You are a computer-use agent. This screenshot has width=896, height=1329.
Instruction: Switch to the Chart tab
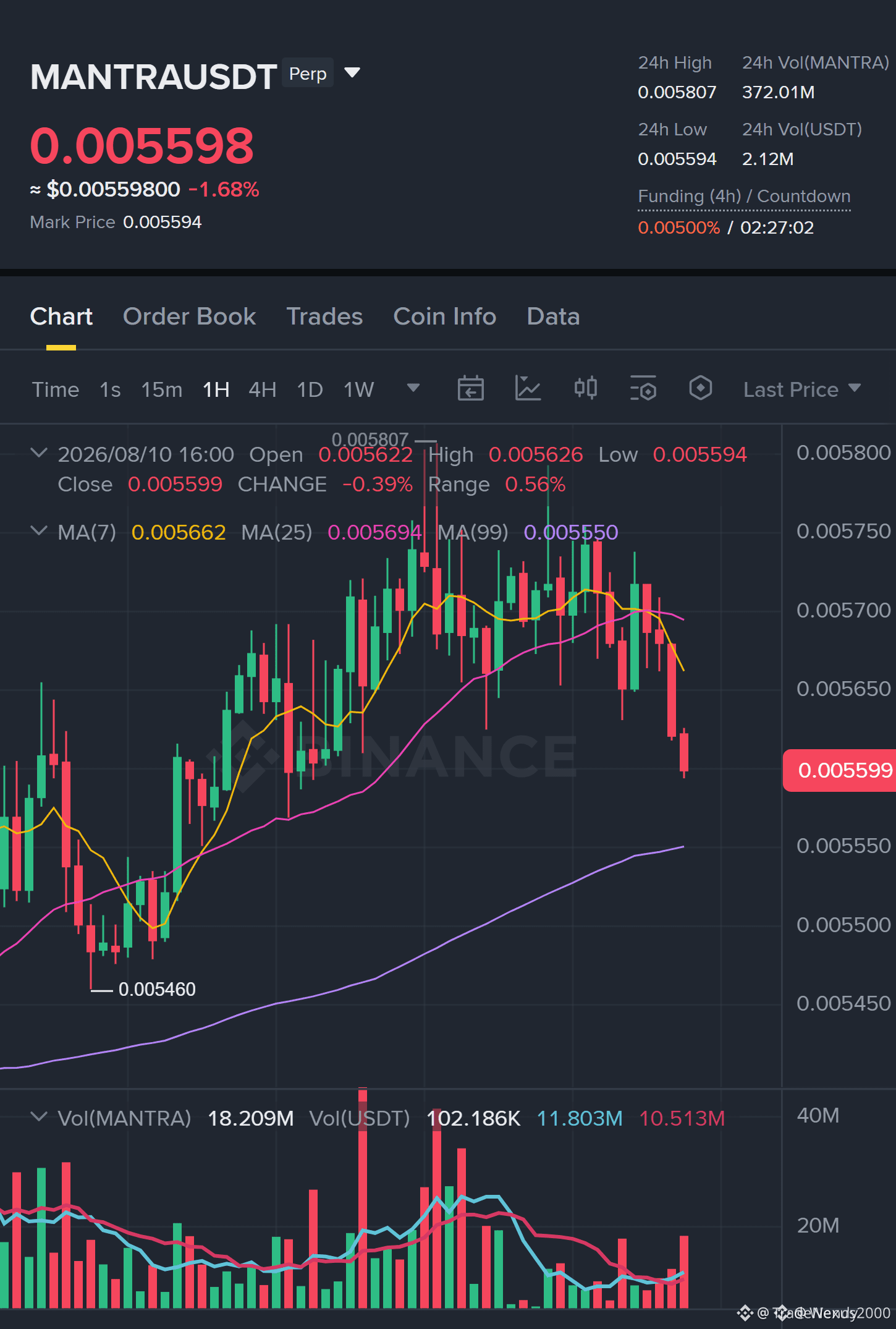pos(61,316)
